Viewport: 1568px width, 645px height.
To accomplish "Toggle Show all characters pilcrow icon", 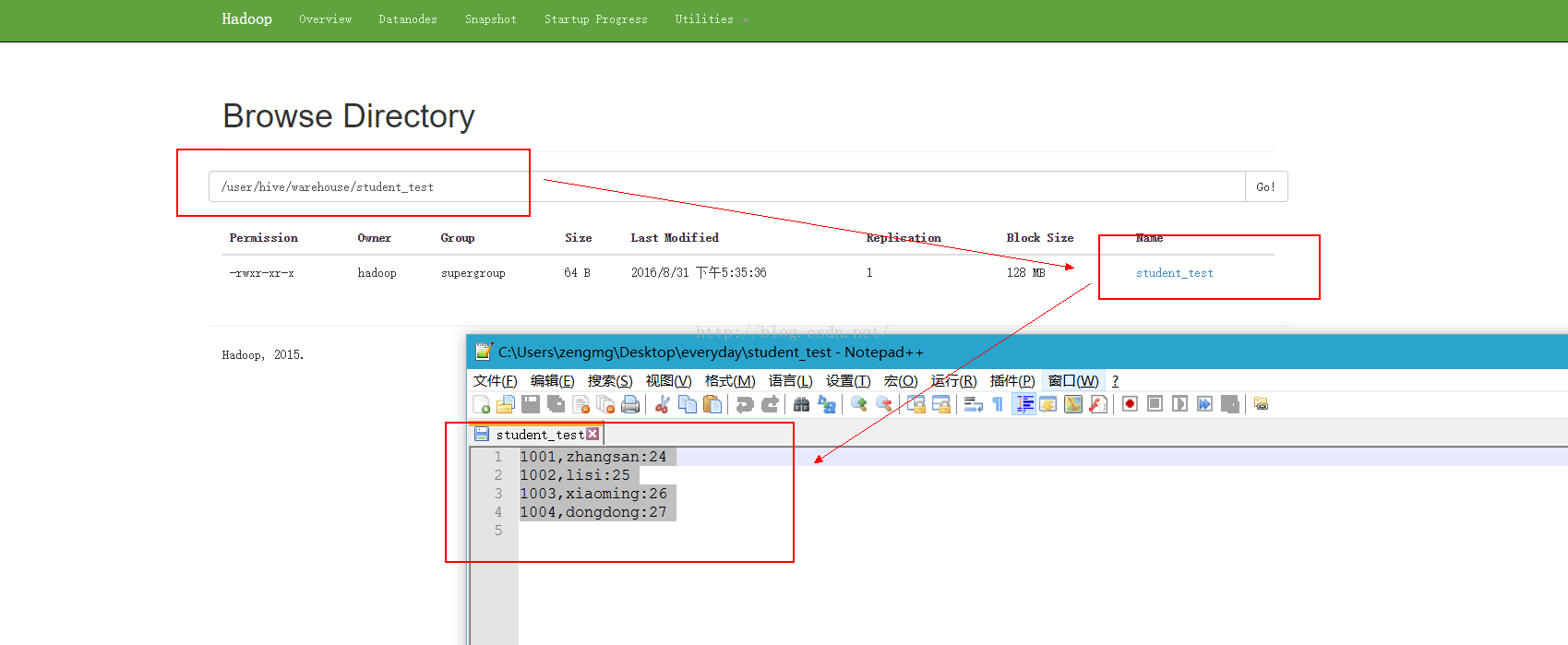I will point(998,404).
